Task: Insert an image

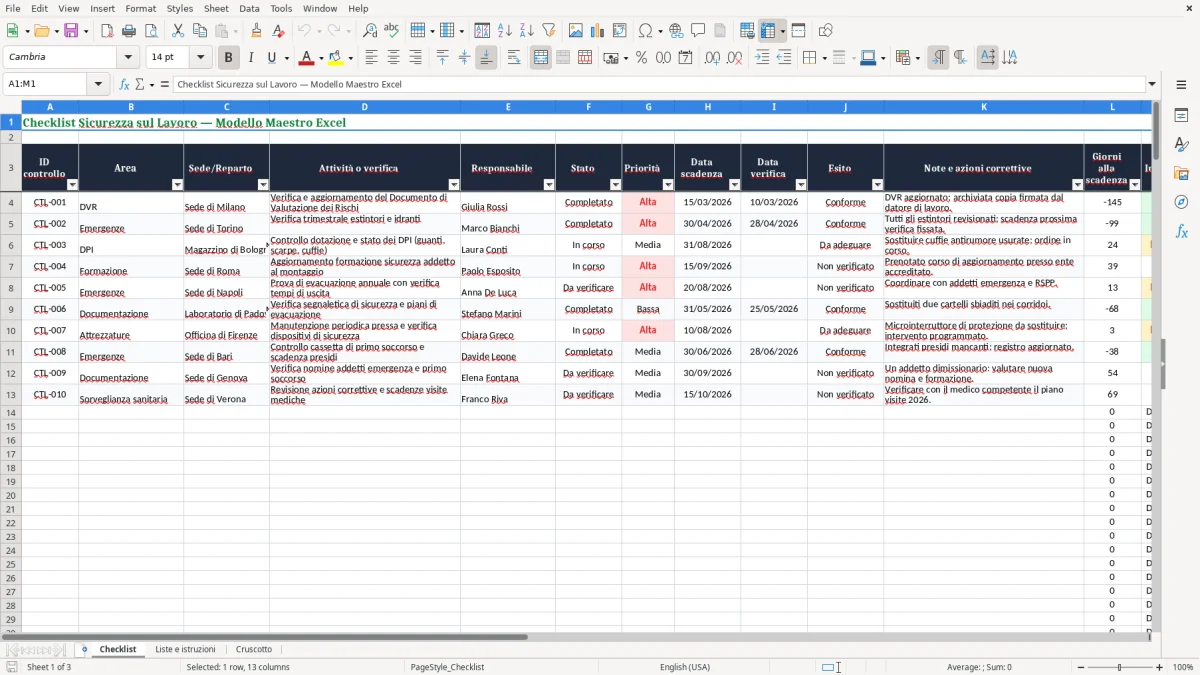Action: 576,31
